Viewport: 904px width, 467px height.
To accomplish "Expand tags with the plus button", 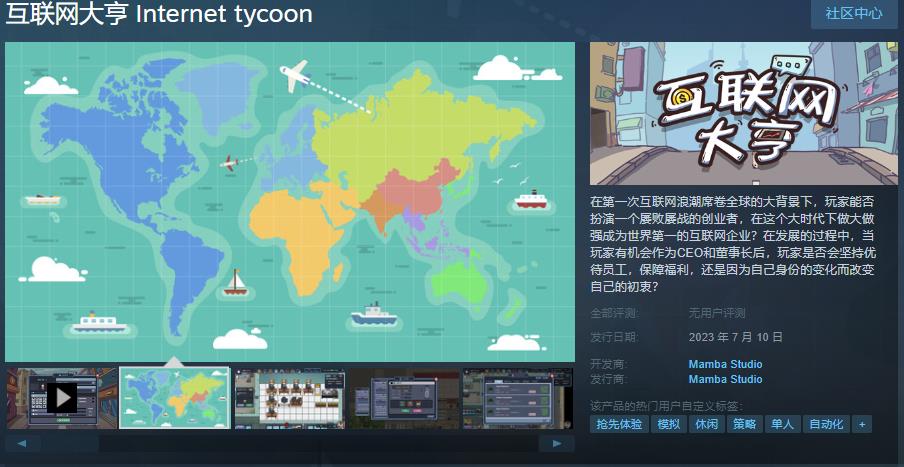I will (861, 424).
